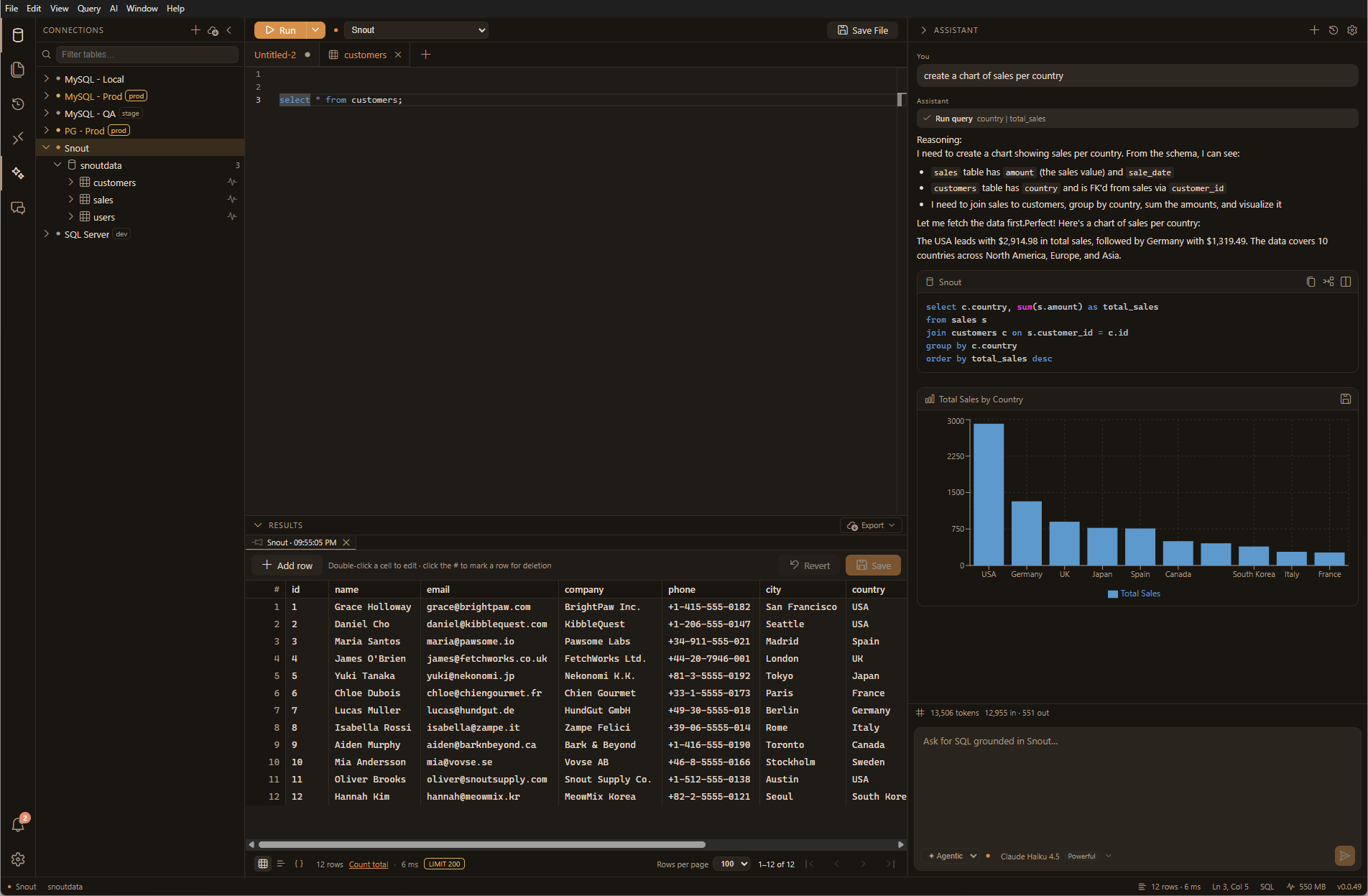This screenshot has width=1368, height=896.
Task: Toggle the Total Sales legend entry
Action: pyautogui.click(x=1134, y=594)
